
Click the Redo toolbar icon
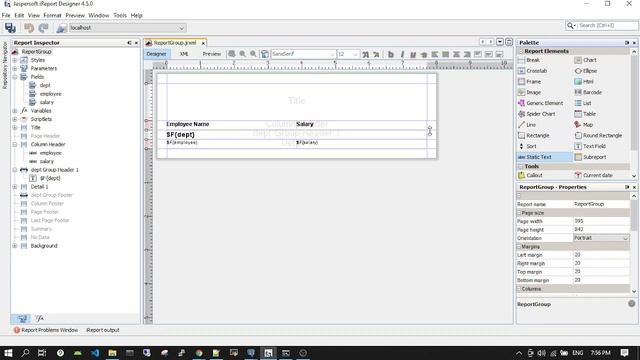[x=43, y=28]
